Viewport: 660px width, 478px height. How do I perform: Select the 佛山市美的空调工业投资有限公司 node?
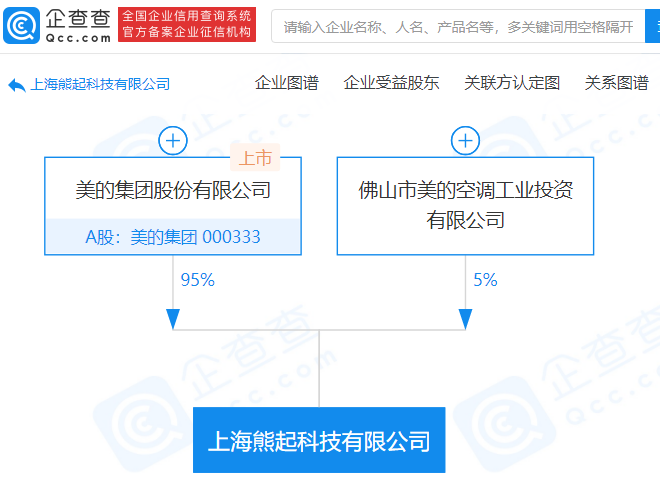[x=465, y=206]
